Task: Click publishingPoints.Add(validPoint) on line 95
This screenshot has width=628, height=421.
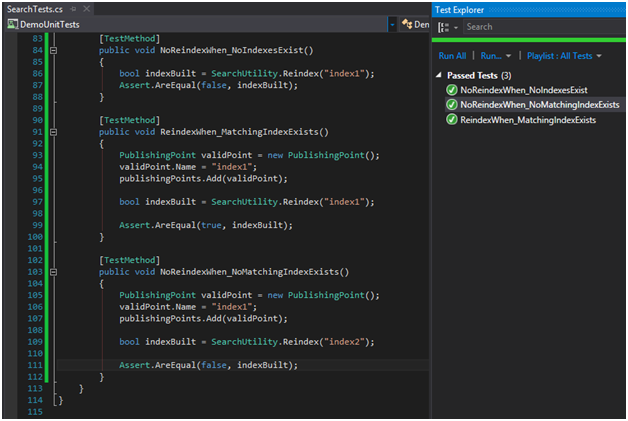Action: coord(203,179)
